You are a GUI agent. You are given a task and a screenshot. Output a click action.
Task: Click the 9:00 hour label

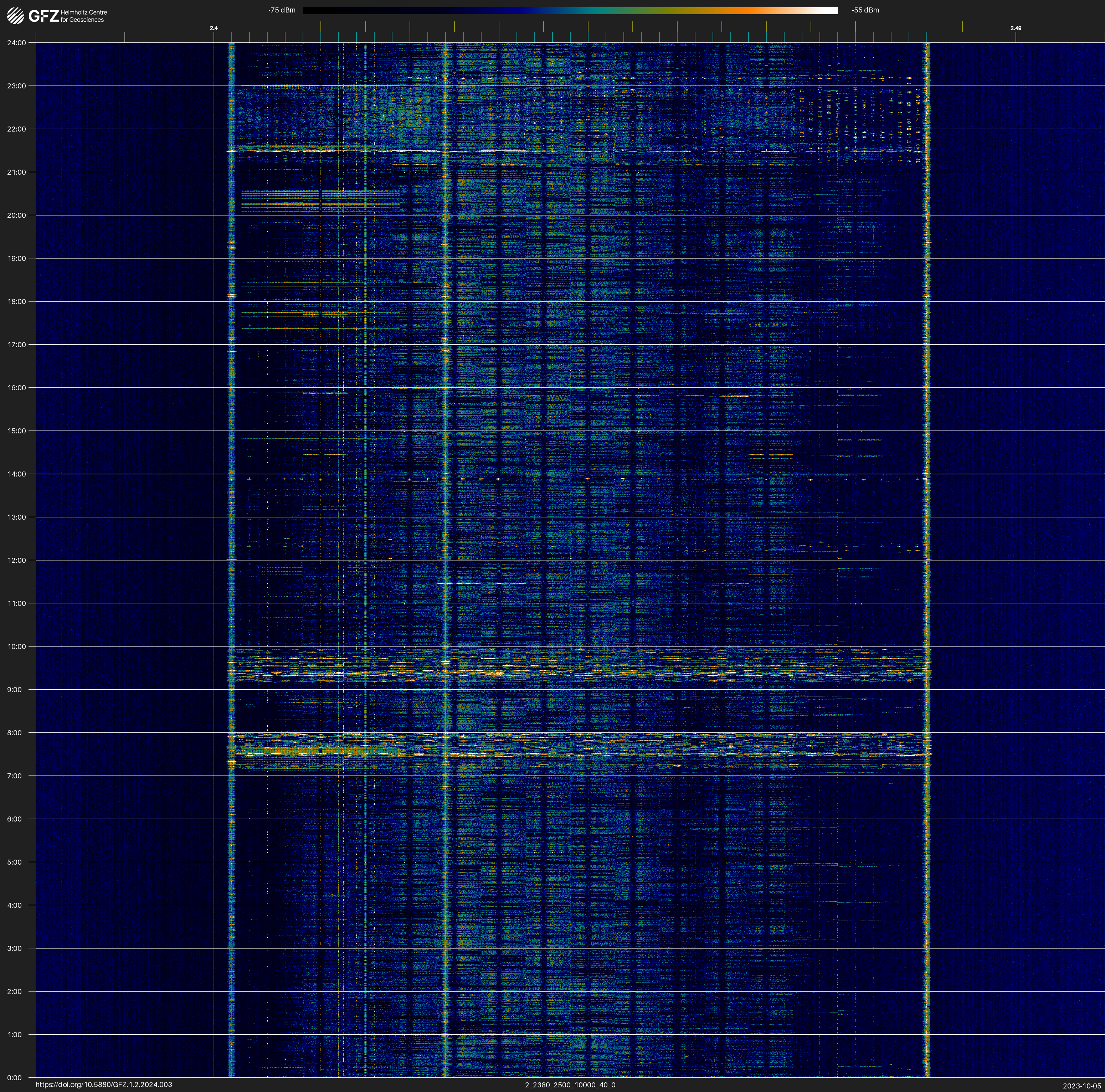pos(14,690)
